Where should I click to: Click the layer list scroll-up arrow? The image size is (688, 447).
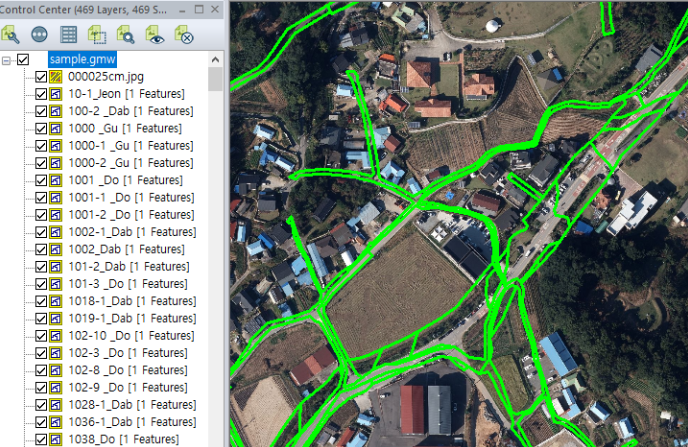tap(215, 60)
